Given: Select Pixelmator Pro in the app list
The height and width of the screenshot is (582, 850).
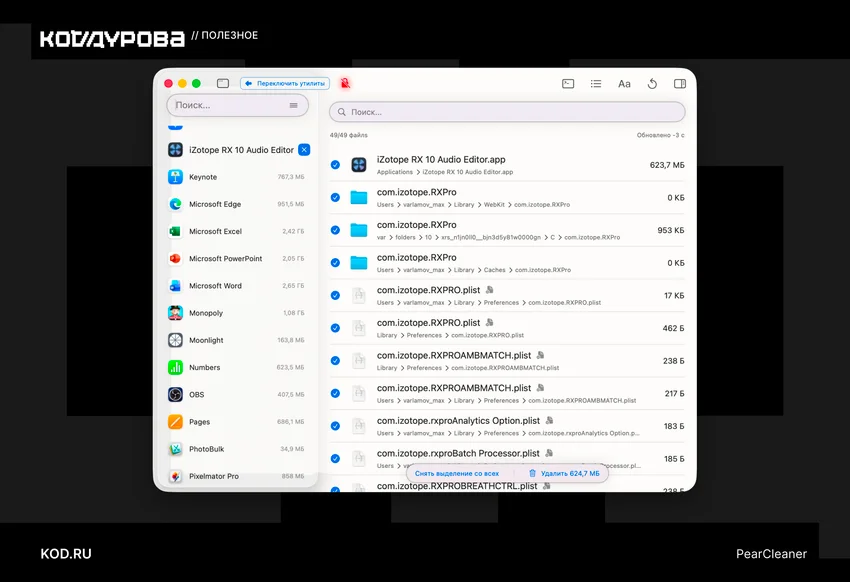Looking at the screenshot, I should (237, 476).
